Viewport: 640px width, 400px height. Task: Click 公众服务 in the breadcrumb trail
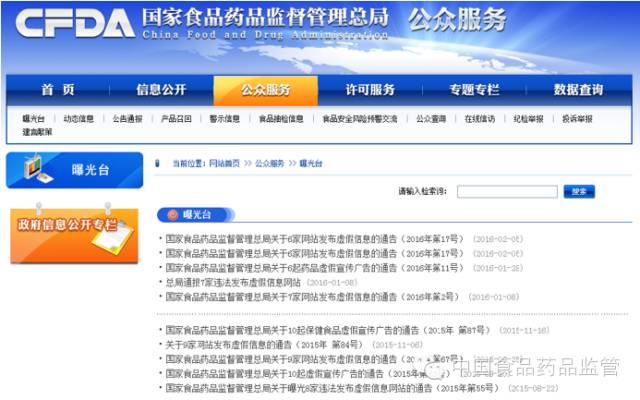coord(269,163)
